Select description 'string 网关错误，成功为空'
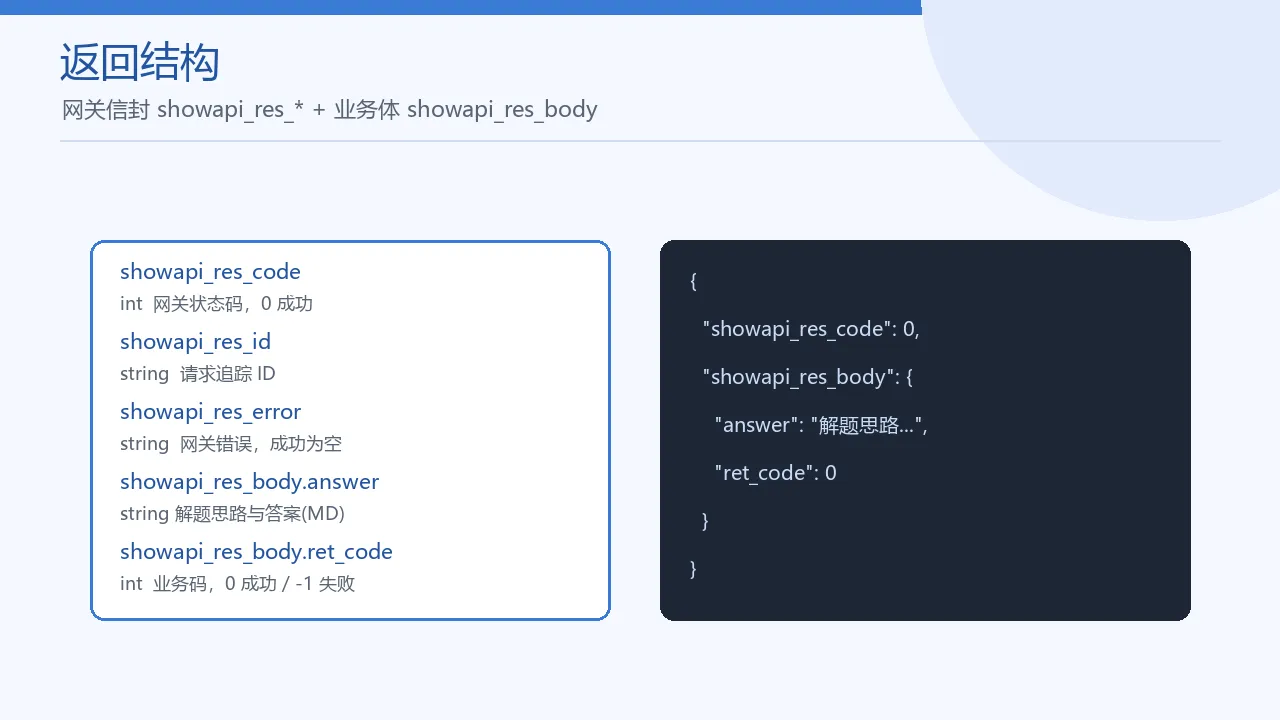 (x=231, y=444)
